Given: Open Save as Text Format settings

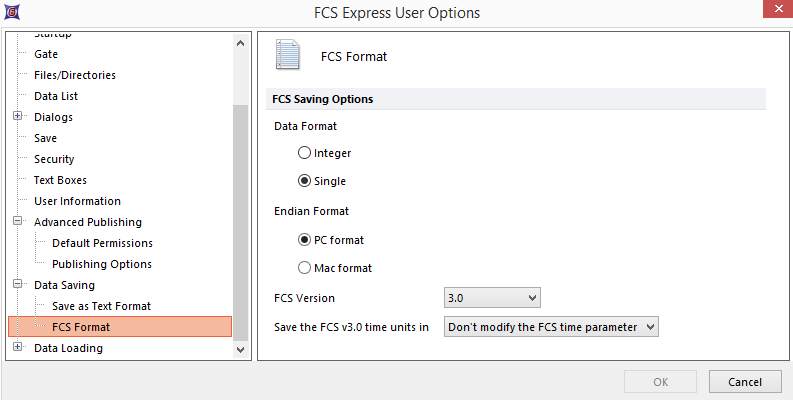Looking at the screenshot, I should pyautogui.click(x=101, y=306).
